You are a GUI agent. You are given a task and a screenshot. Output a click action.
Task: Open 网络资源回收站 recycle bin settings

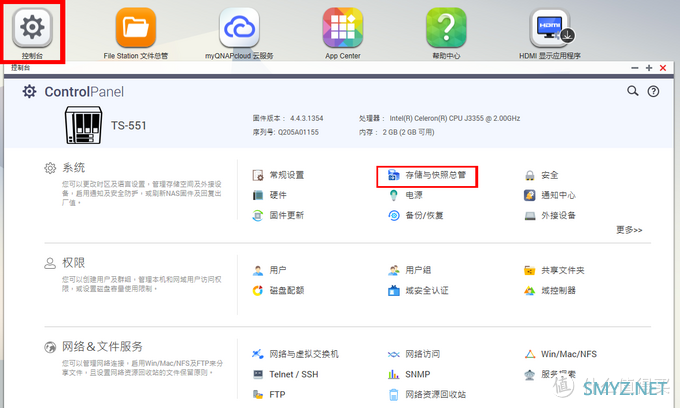point(427,395)
